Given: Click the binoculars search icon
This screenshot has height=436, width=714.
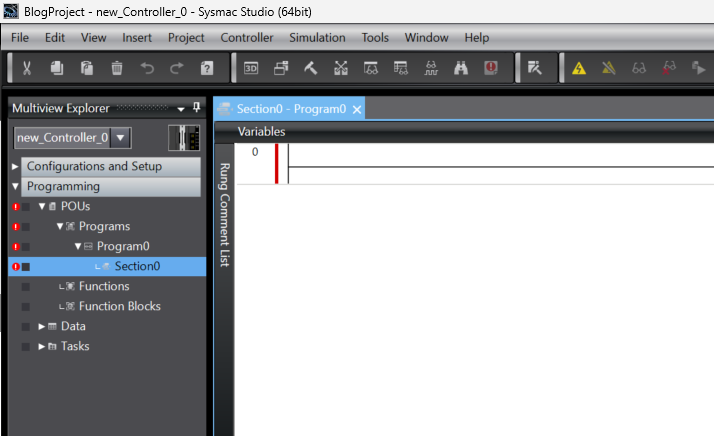Looking at the screenshot, I should pos(461,68).
